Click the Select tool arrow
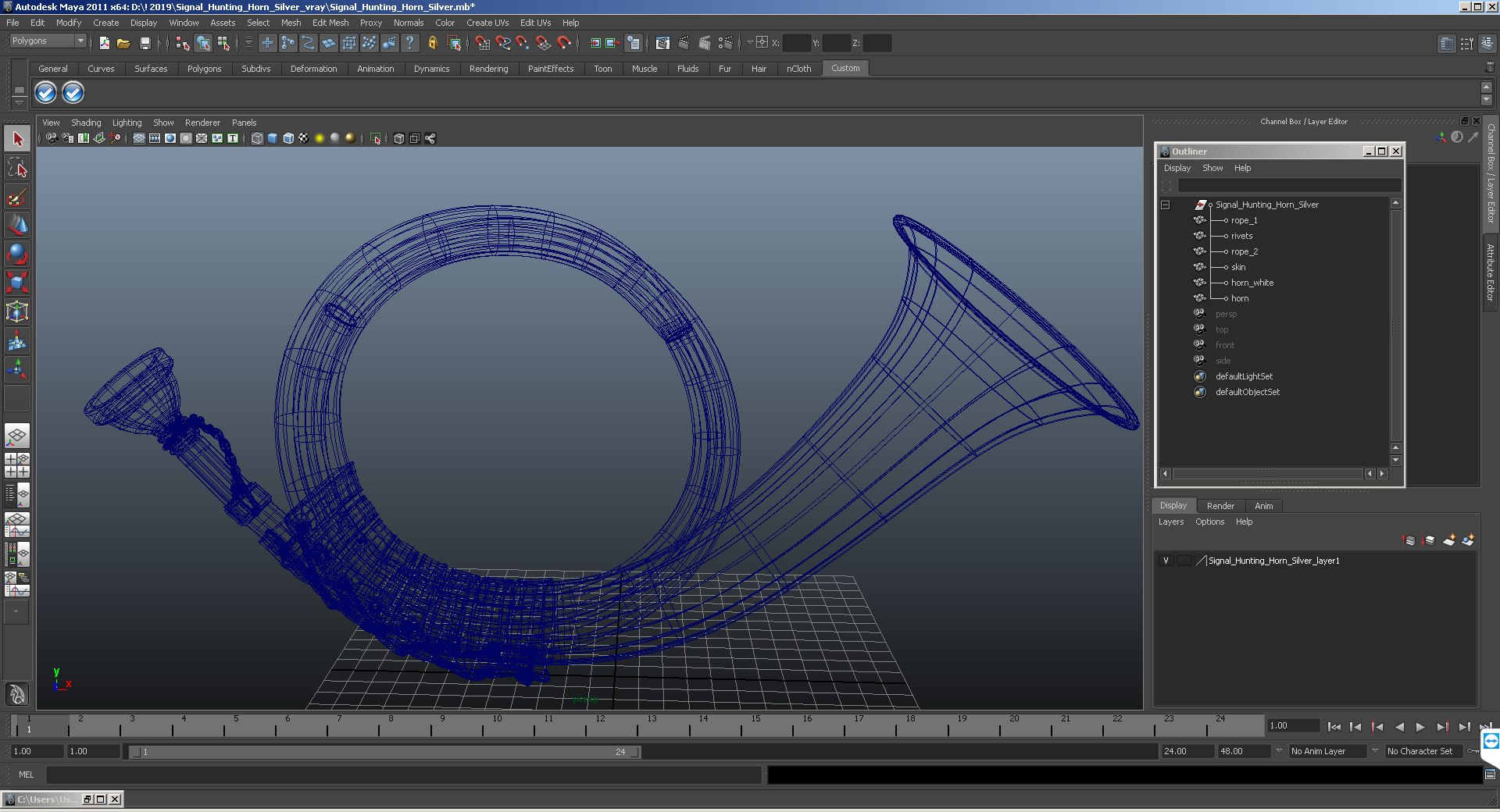 click(17, 139)
